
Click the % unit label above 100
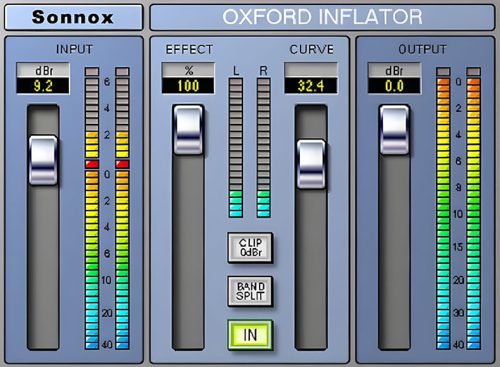[x=188, y=70]
